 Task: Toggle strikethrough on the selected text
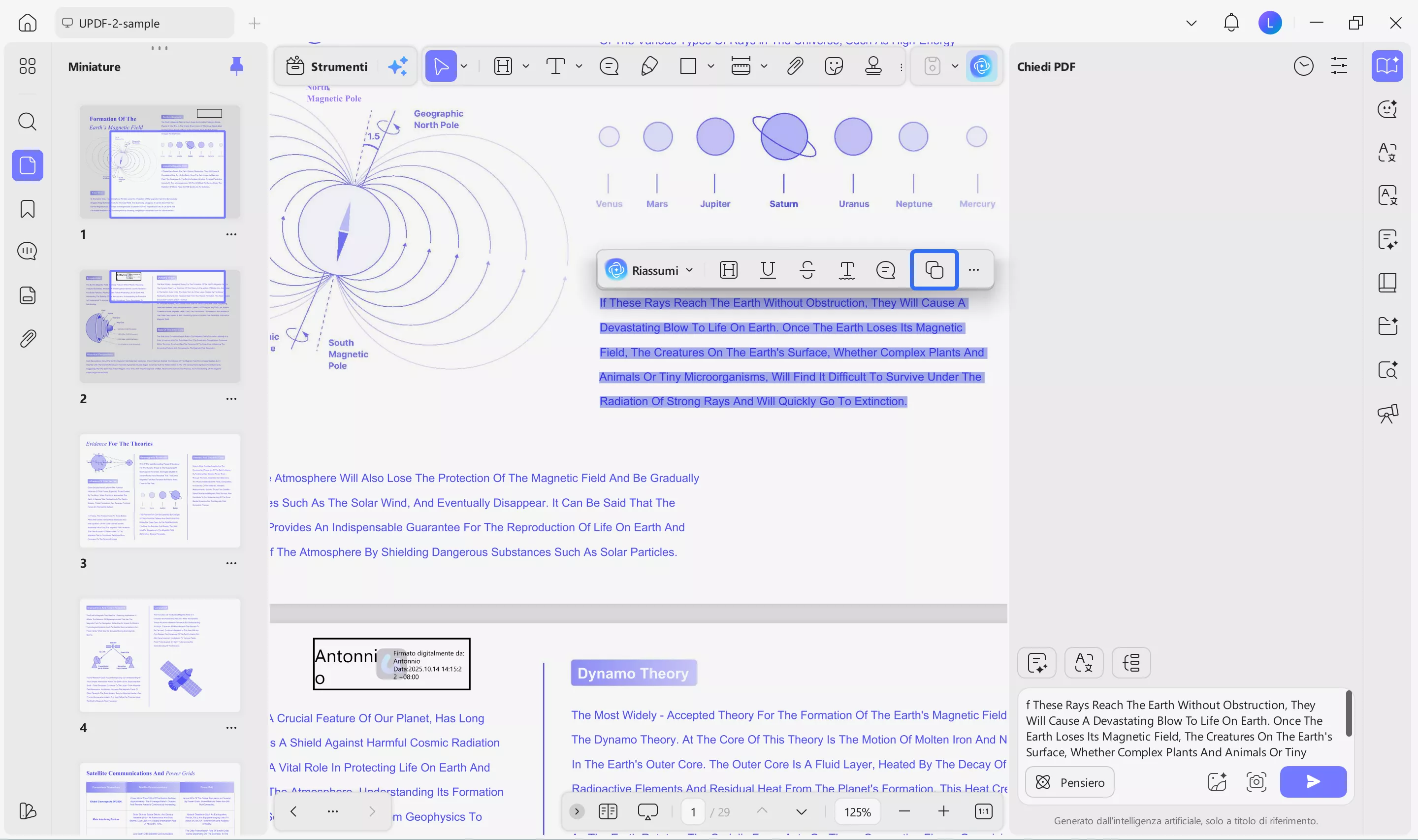pos(807,269)
